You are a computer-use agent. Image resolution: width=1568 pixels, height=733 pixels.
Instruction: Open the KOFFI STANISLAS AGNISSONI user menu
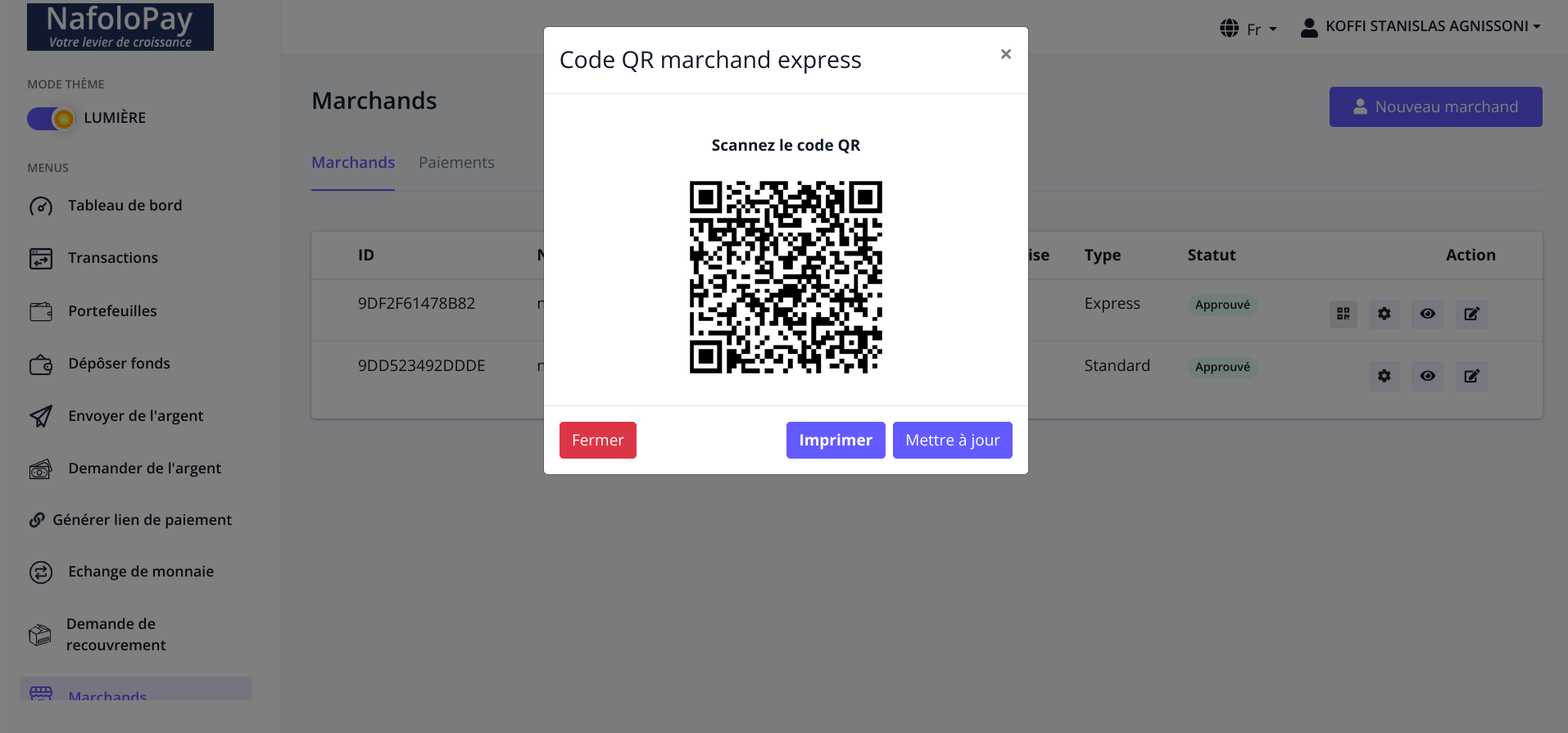point(1433,26)
